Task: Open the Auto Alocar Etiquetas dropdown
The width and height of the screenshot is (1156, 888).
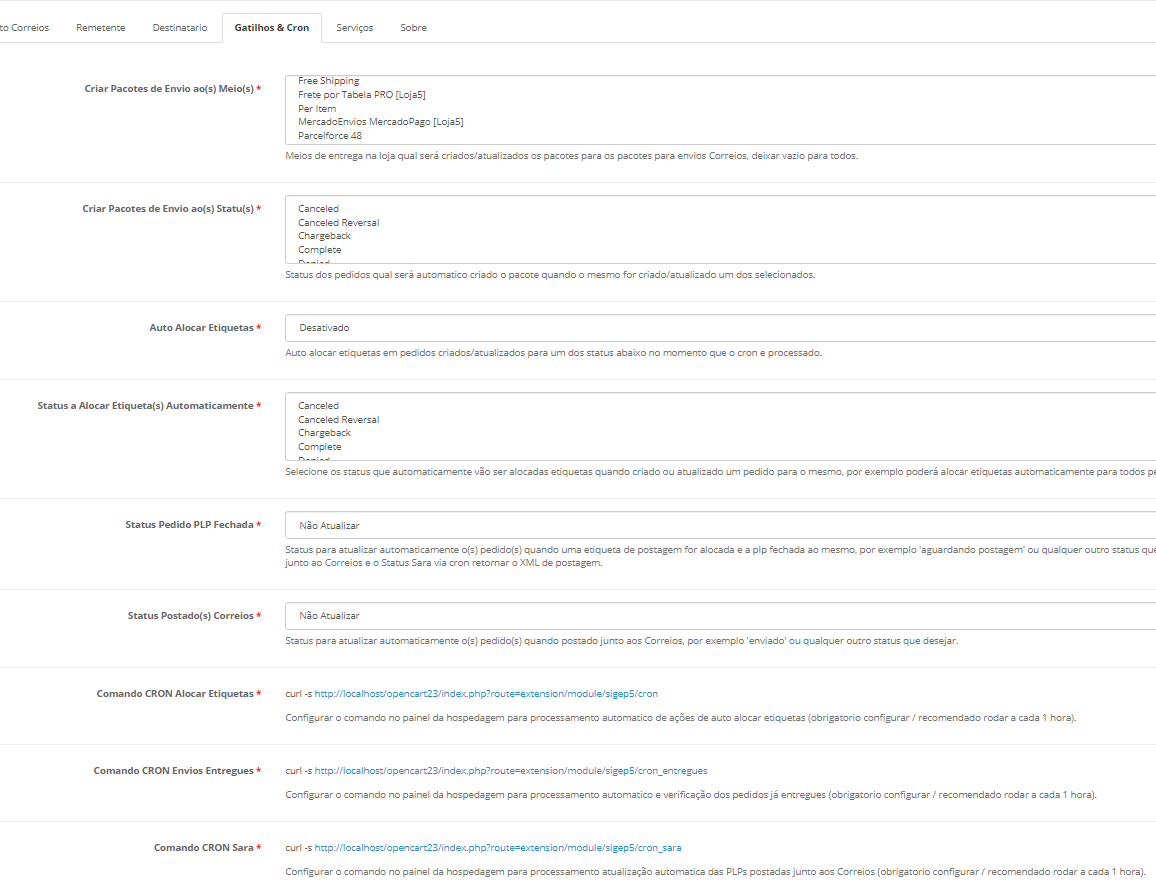Action: (x=720, y=328)
